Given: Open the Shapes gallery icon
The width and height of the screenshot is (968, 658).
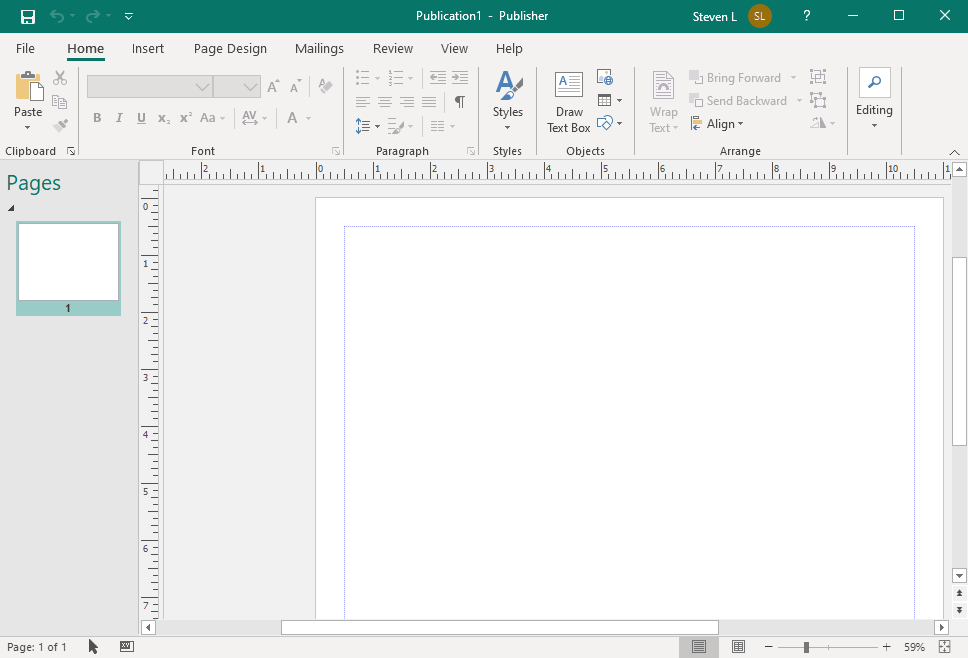Looking at the screenshot, I should coord(605,124).
